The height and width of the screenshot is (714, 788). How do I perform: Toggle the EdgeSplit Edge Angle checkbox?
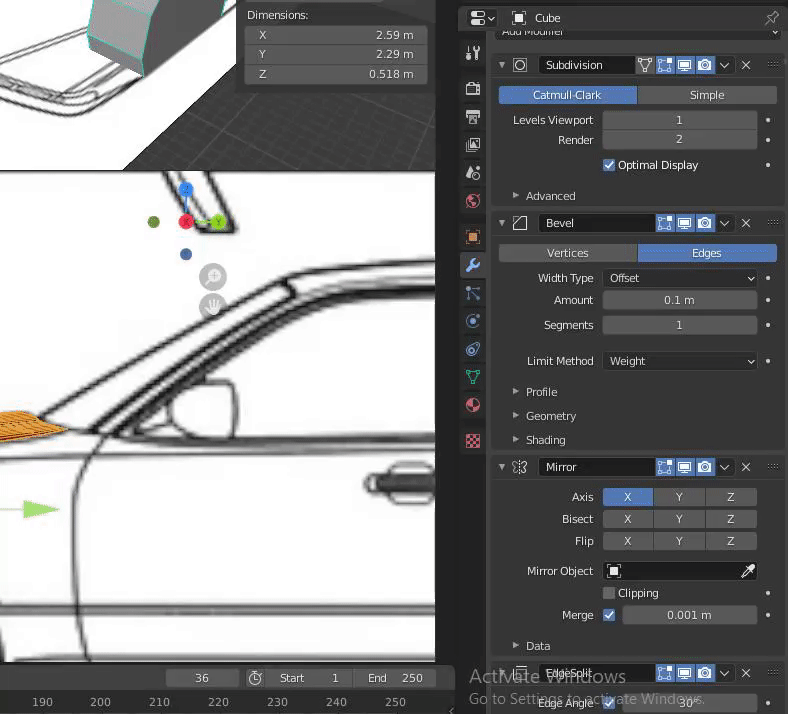pos(609,703)
